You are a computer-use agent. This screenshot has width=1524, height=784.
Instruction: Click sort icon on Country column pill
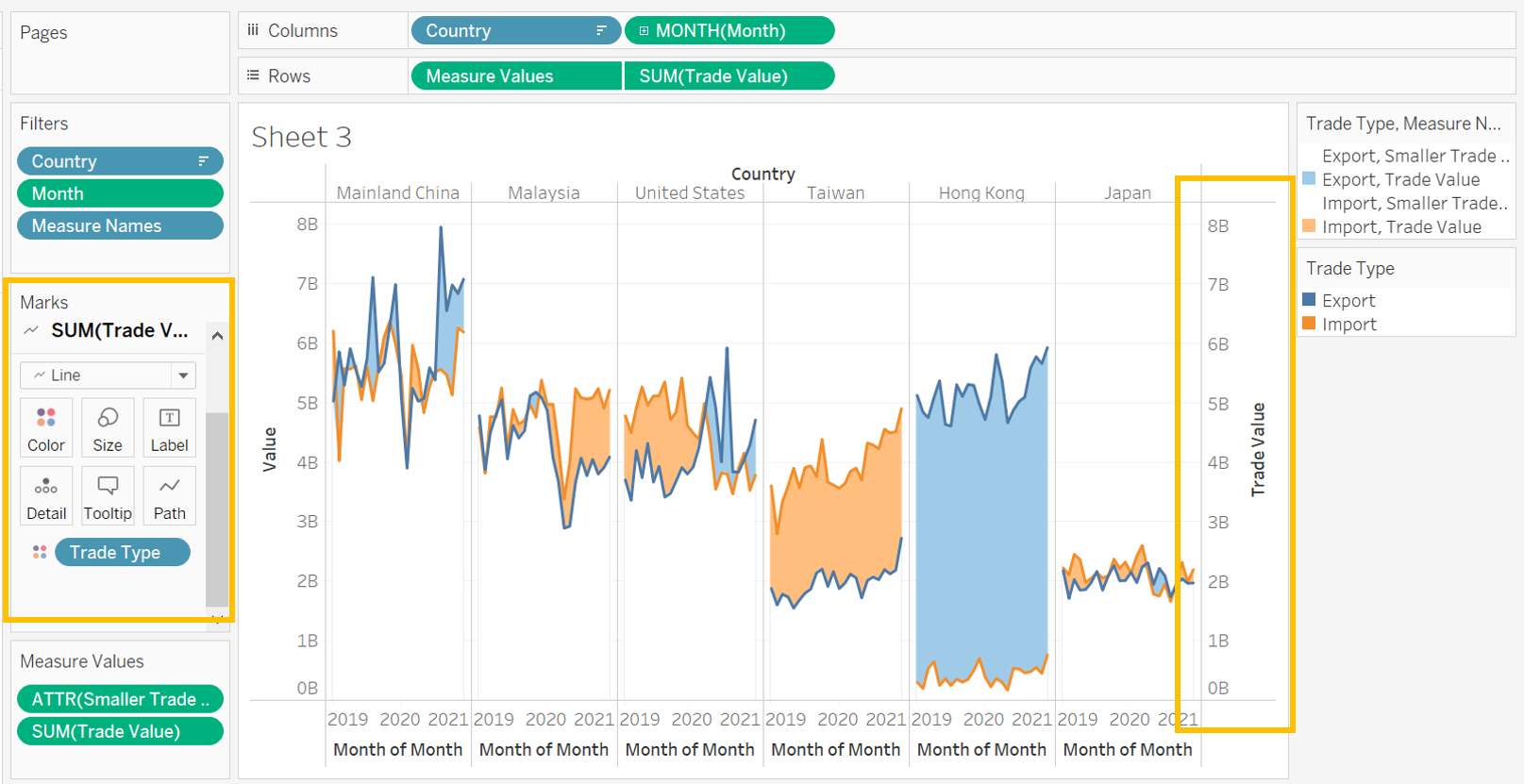tap(601, 31)
